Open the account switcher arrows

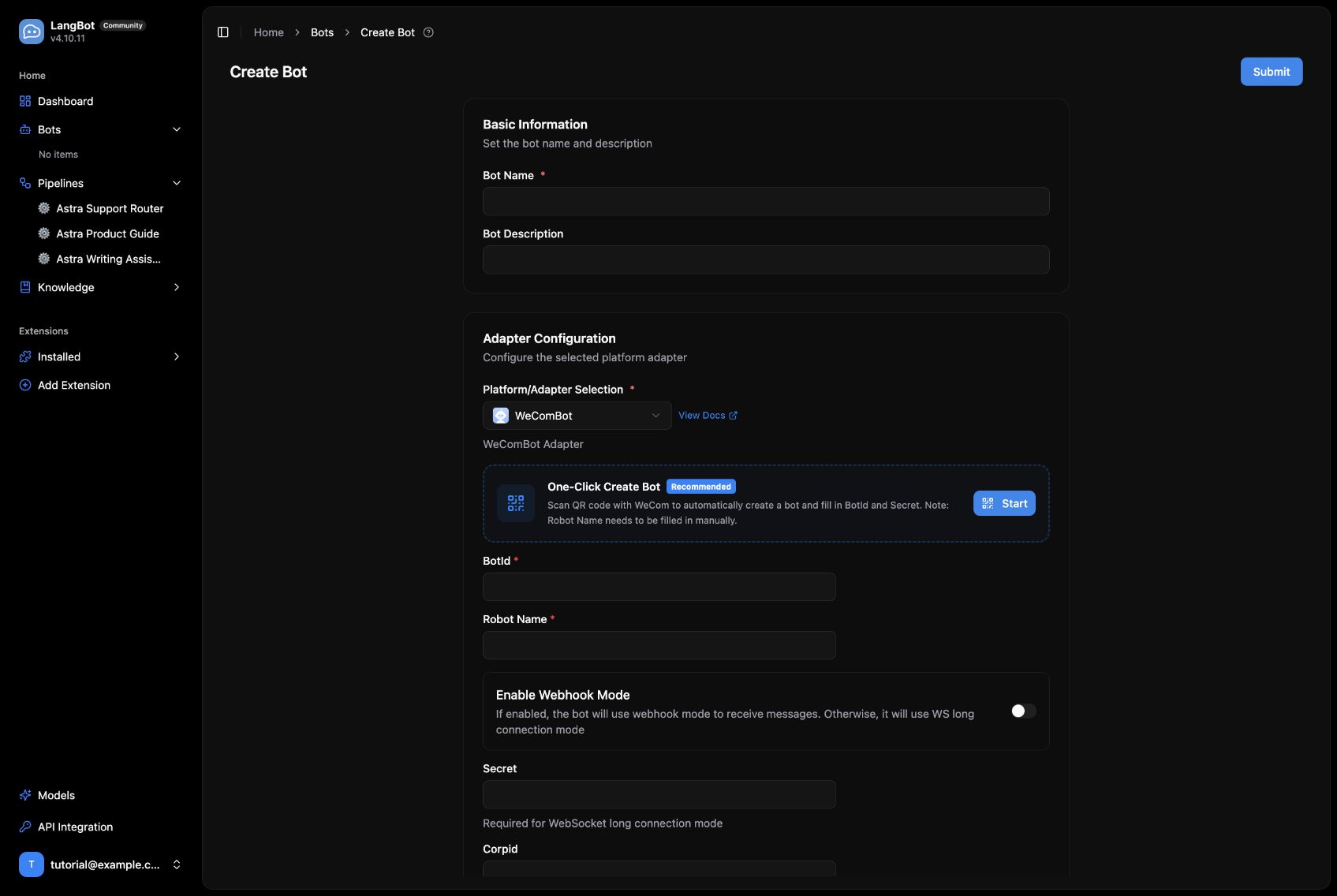coord(177,864)
